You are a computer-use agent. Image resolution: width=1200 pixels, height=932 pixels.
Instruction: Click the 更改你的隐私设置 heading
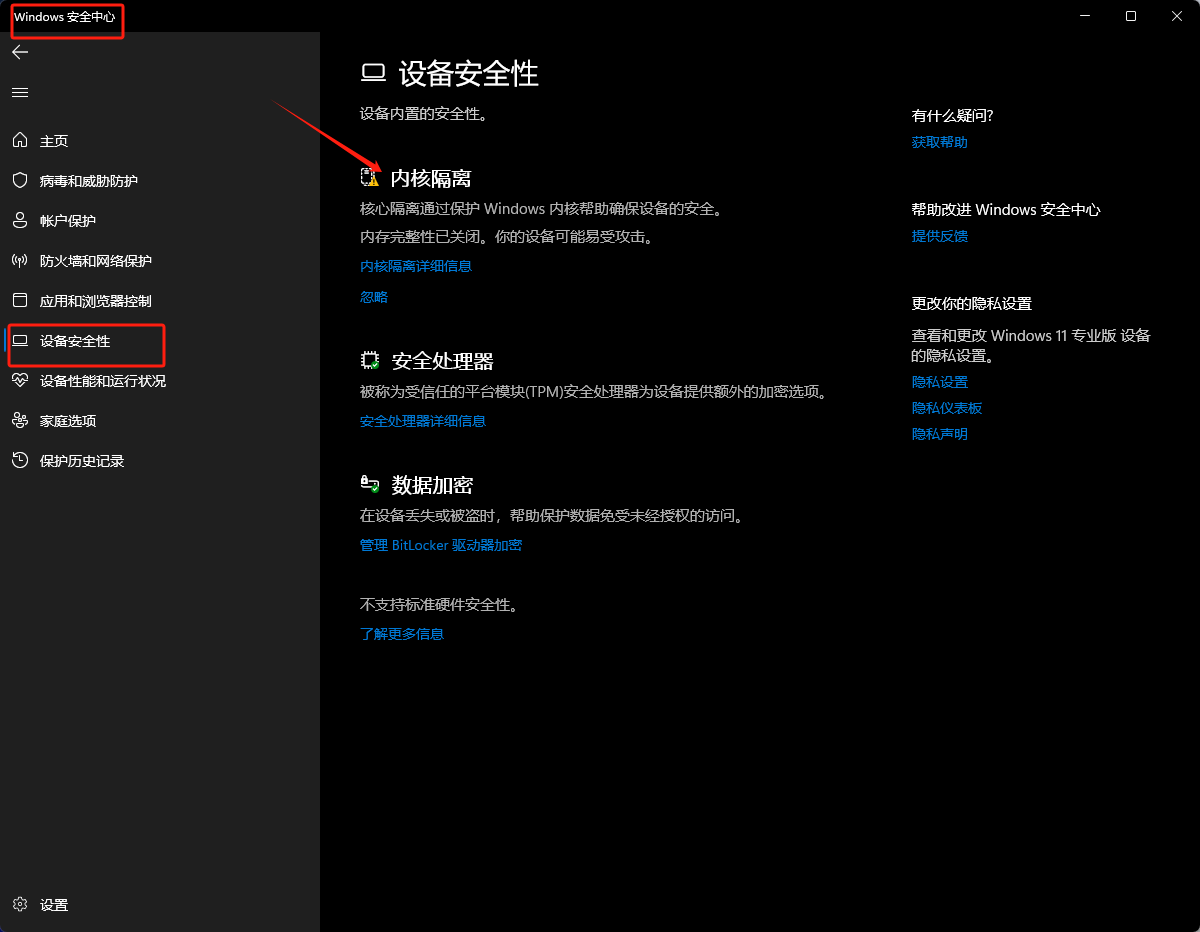[972, 303]
